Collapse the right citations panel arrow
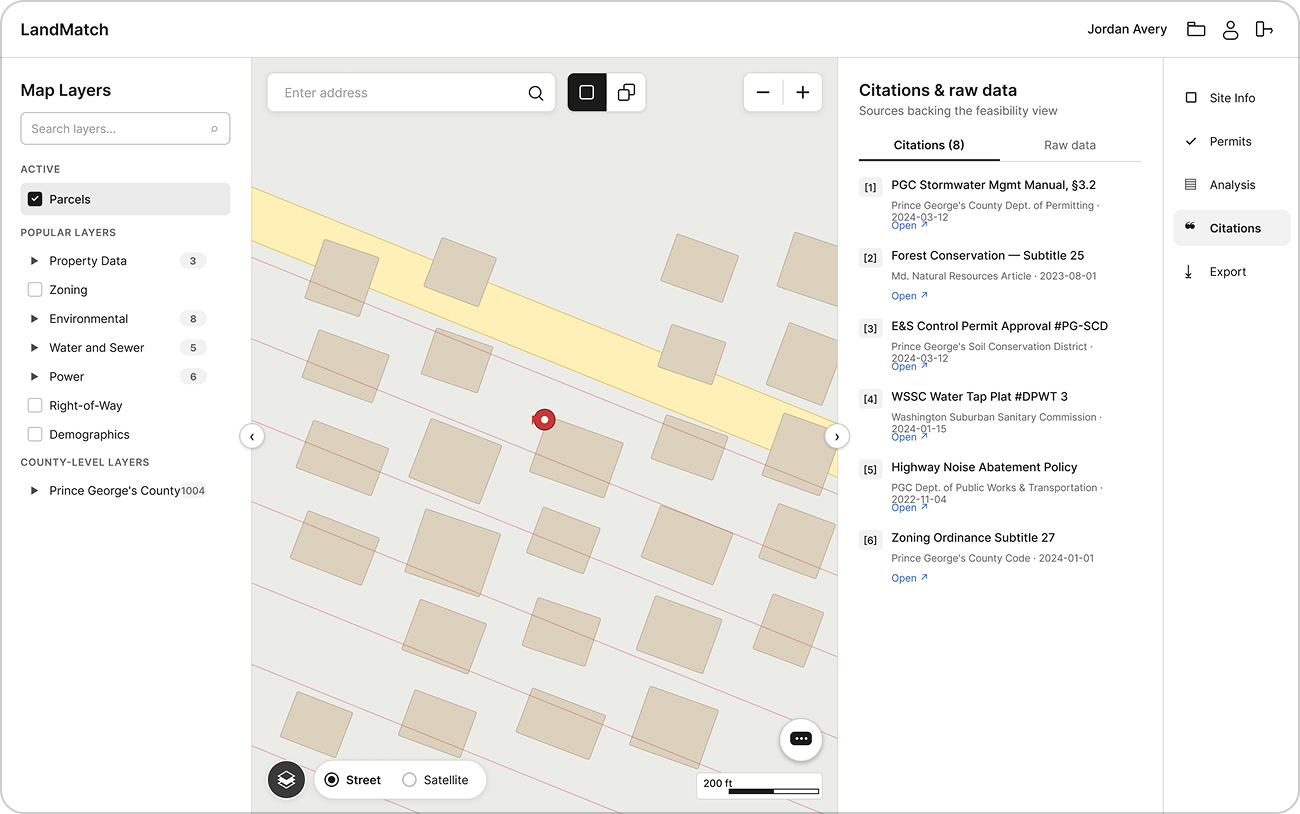This screenshot has width=1300, height=814. 837,436
